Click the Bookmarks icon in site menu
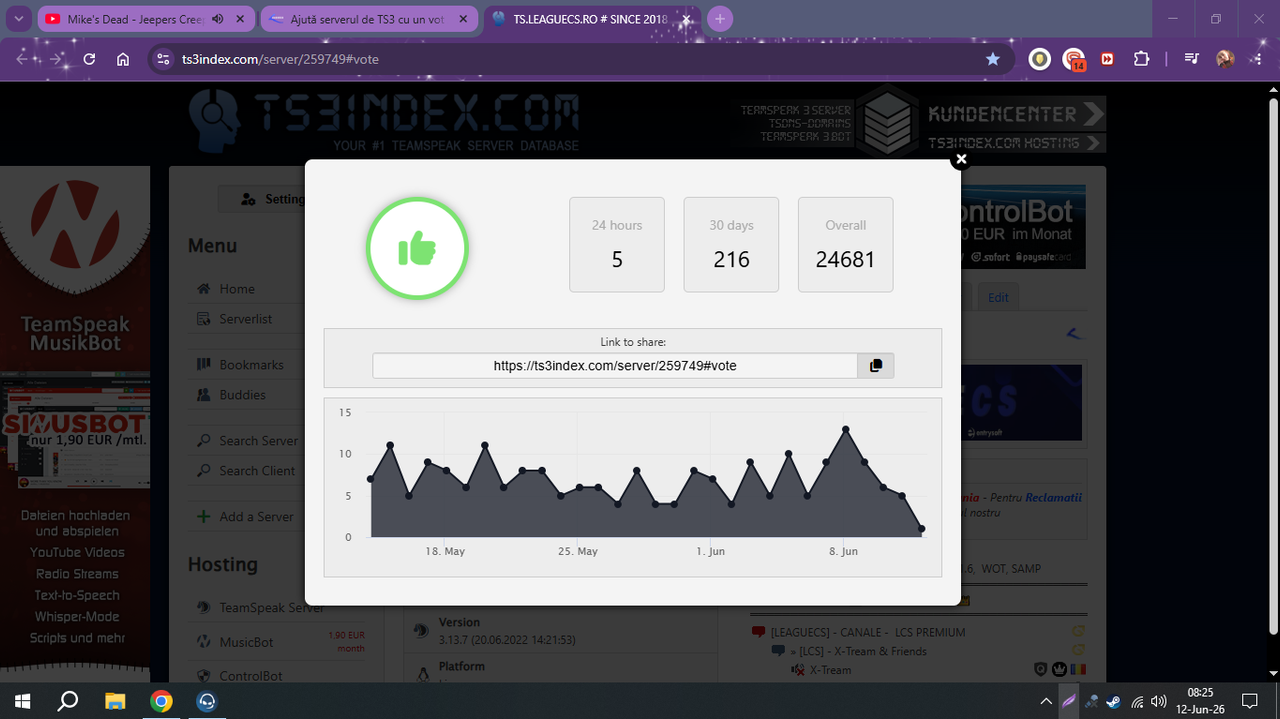This screenshot has width=1280, height=719. tap(203, 365)
